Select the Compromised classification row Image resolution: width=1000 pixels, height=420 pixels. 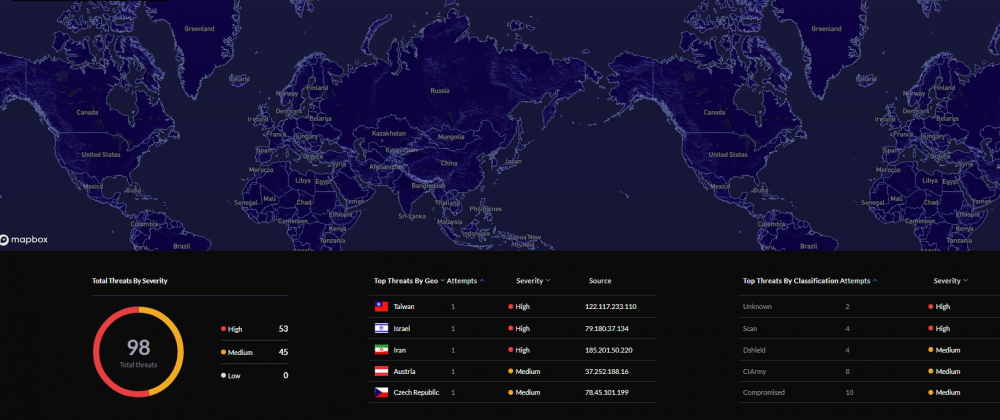pos(762,393)
